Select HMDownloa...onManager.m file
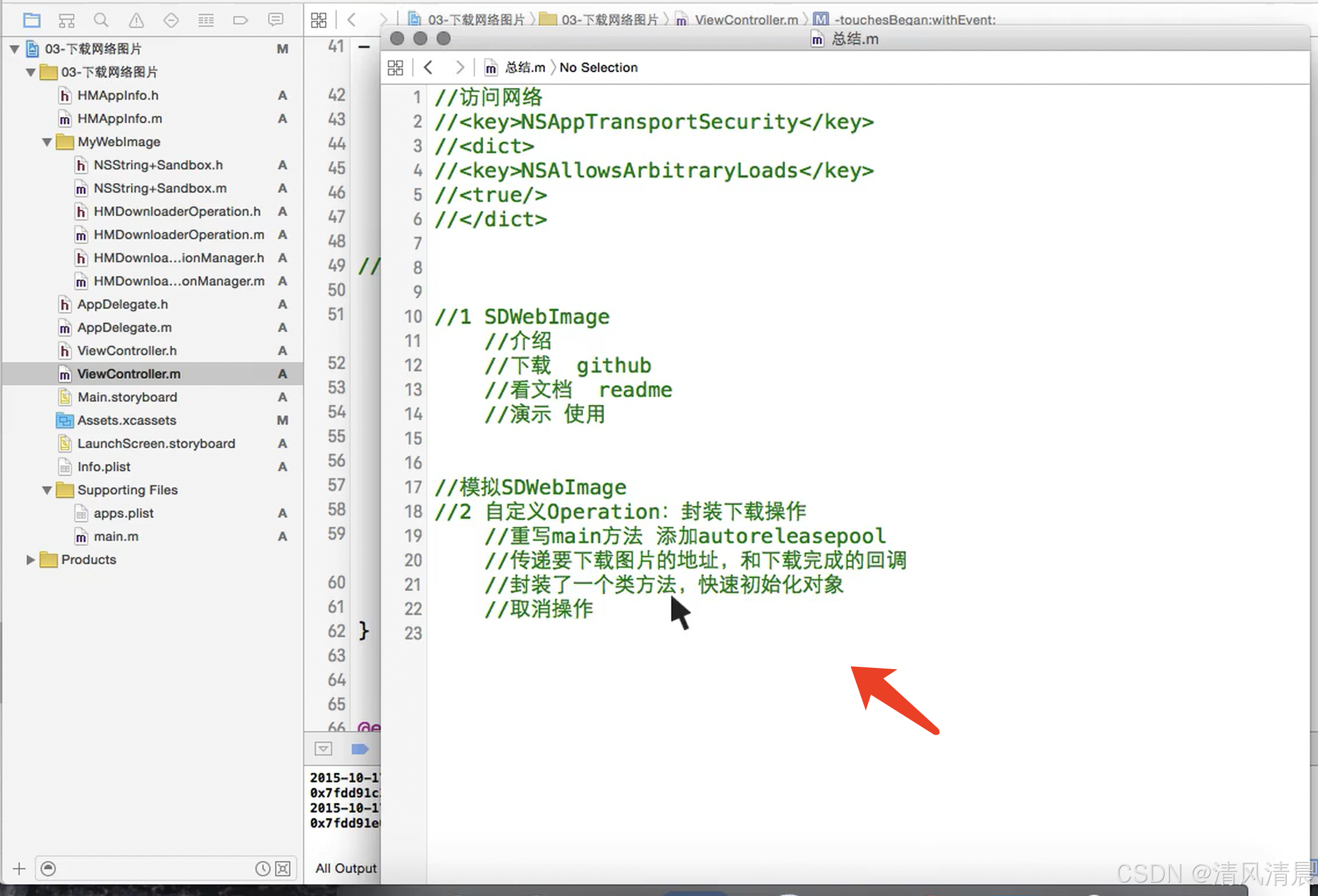Image resolution: width=1318 pixels, height=896 pixels. coord(179,281)
